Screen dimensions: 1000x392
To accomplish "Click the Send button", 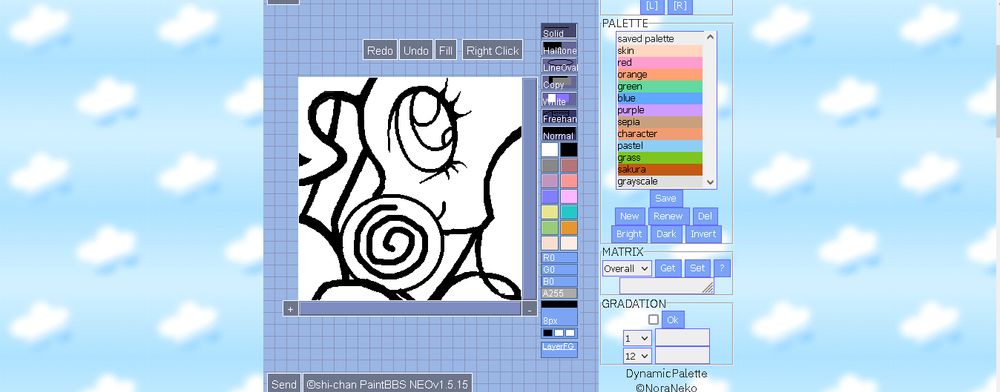I will pyautogui.click(x=284, y=384).
